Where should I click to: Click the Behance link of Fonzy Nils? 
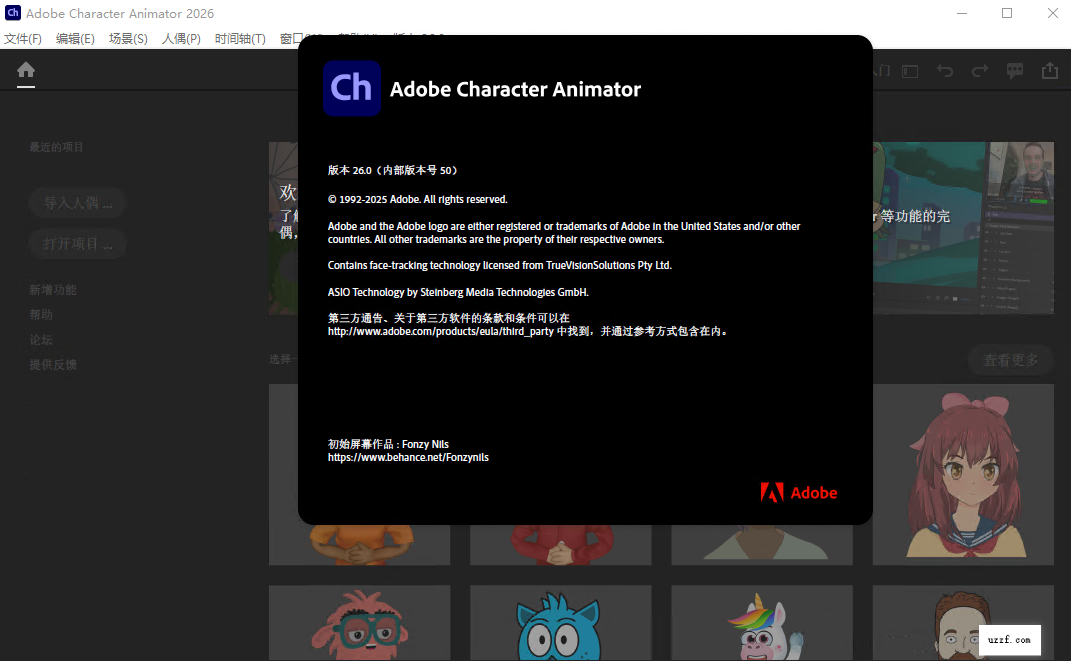pyautogui.click(x=408, y=457)
